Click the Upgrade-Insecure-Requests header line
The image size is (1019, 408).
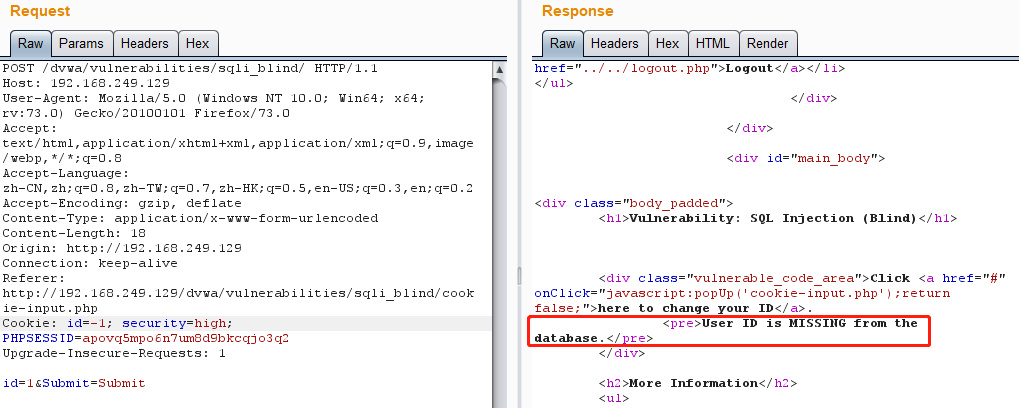[x=113, y=353]
